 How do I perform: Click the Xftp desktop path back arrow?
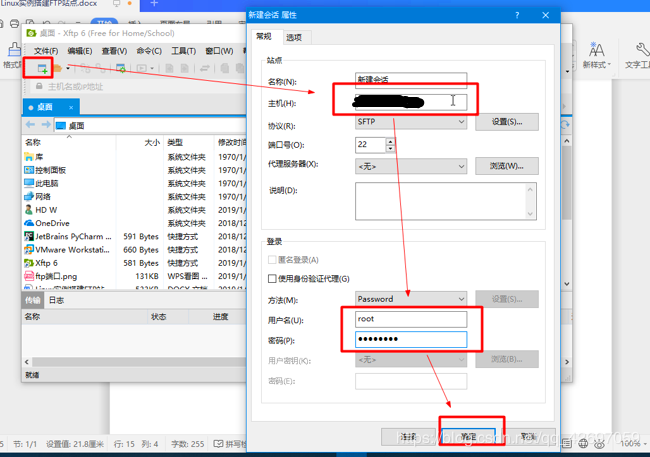(30, 124)
